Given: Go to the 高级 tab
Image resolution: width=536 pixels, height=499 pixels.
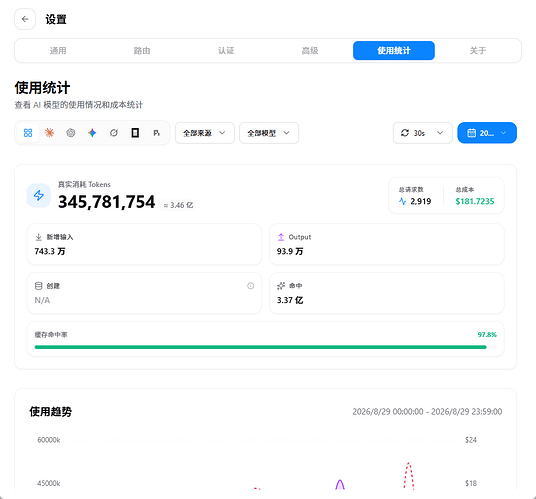Looking at the screenshot, I should pos(310,51).
